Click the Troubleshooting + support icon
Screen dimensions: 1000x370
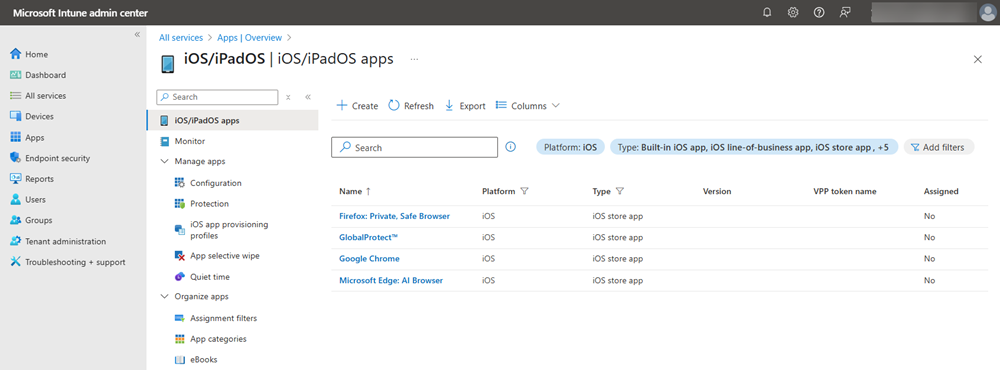tap(16, 262)
